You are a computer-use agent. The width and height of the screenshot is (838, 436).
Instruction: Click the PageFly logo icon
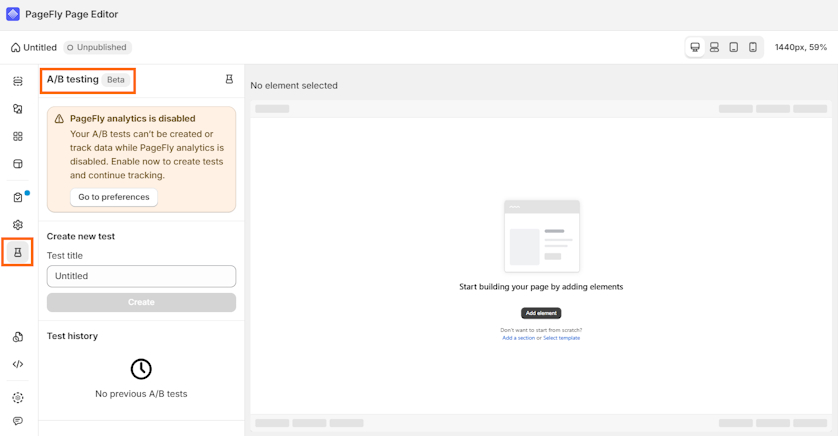point(13,14)
